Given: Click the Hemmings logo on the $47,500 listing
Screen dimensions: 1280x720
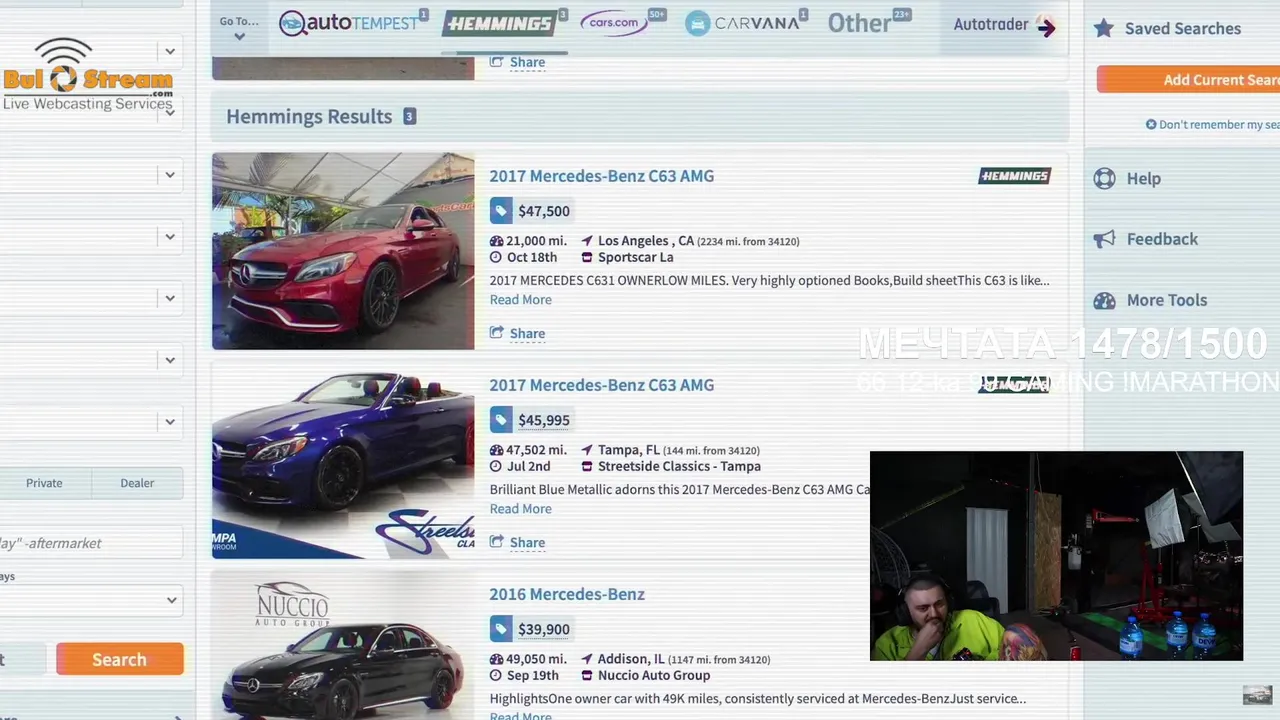Looking at the screenshot, I should [1014, 176].
